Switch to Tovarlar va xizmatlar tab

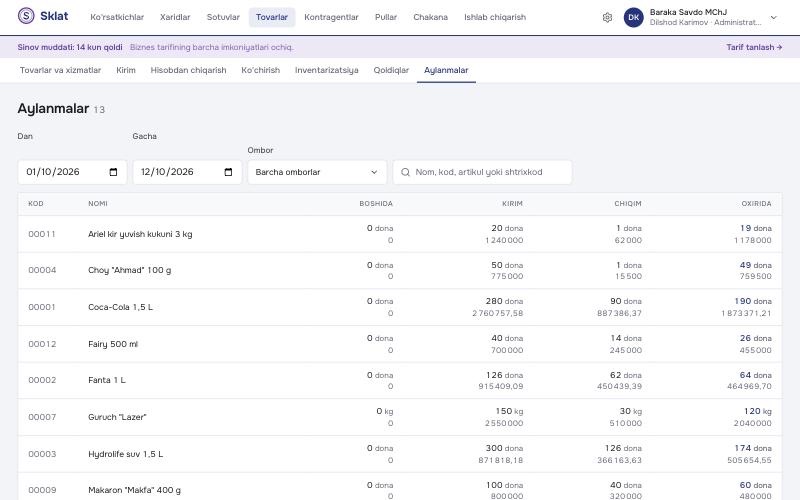click(60, 70)
